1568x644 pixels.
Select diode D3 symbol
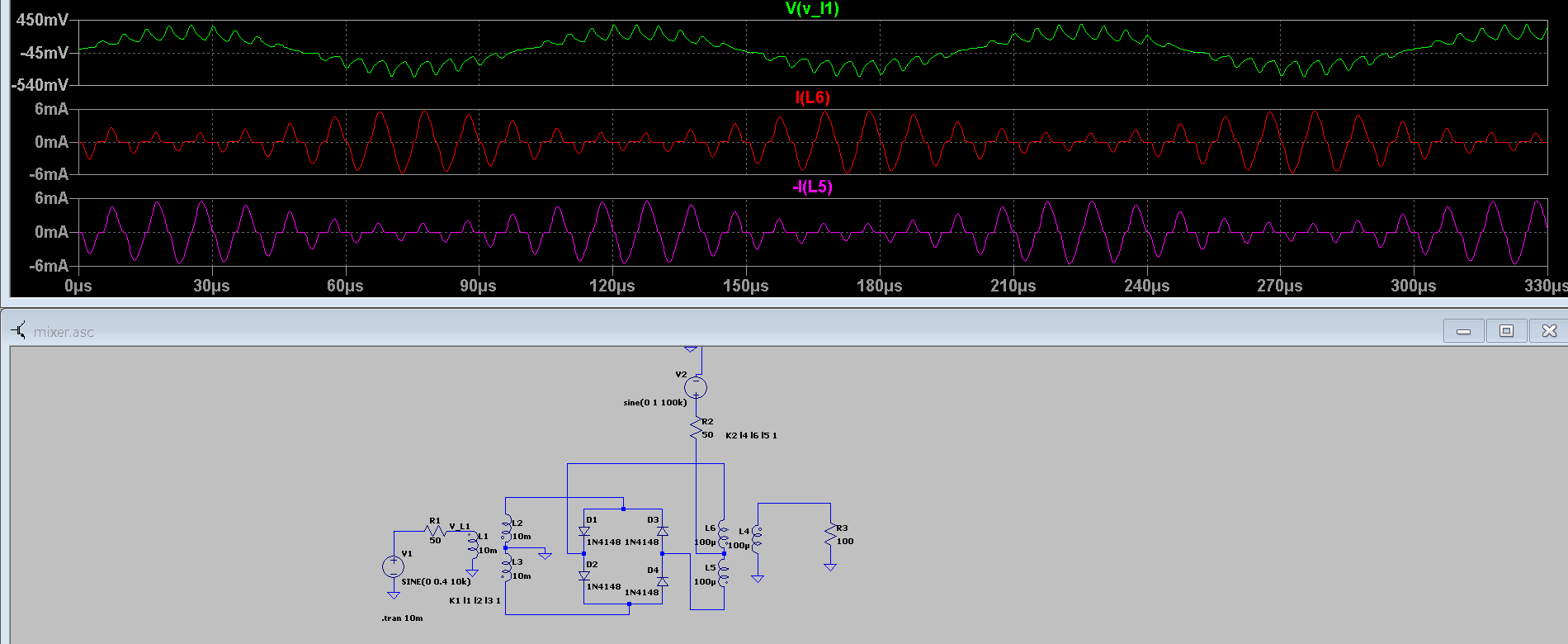click(x=662, y=532)
